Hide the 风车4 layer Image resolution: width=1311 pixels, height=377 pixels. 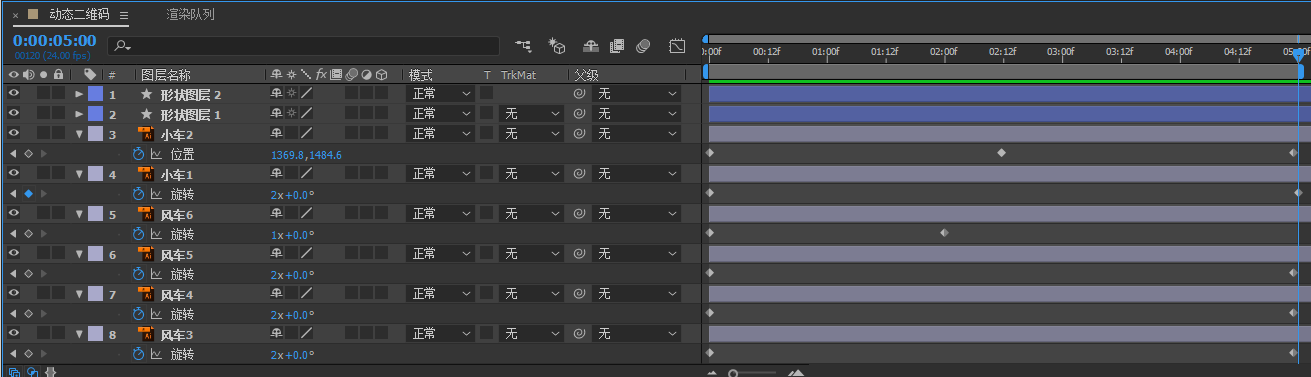tap(14, 294)
